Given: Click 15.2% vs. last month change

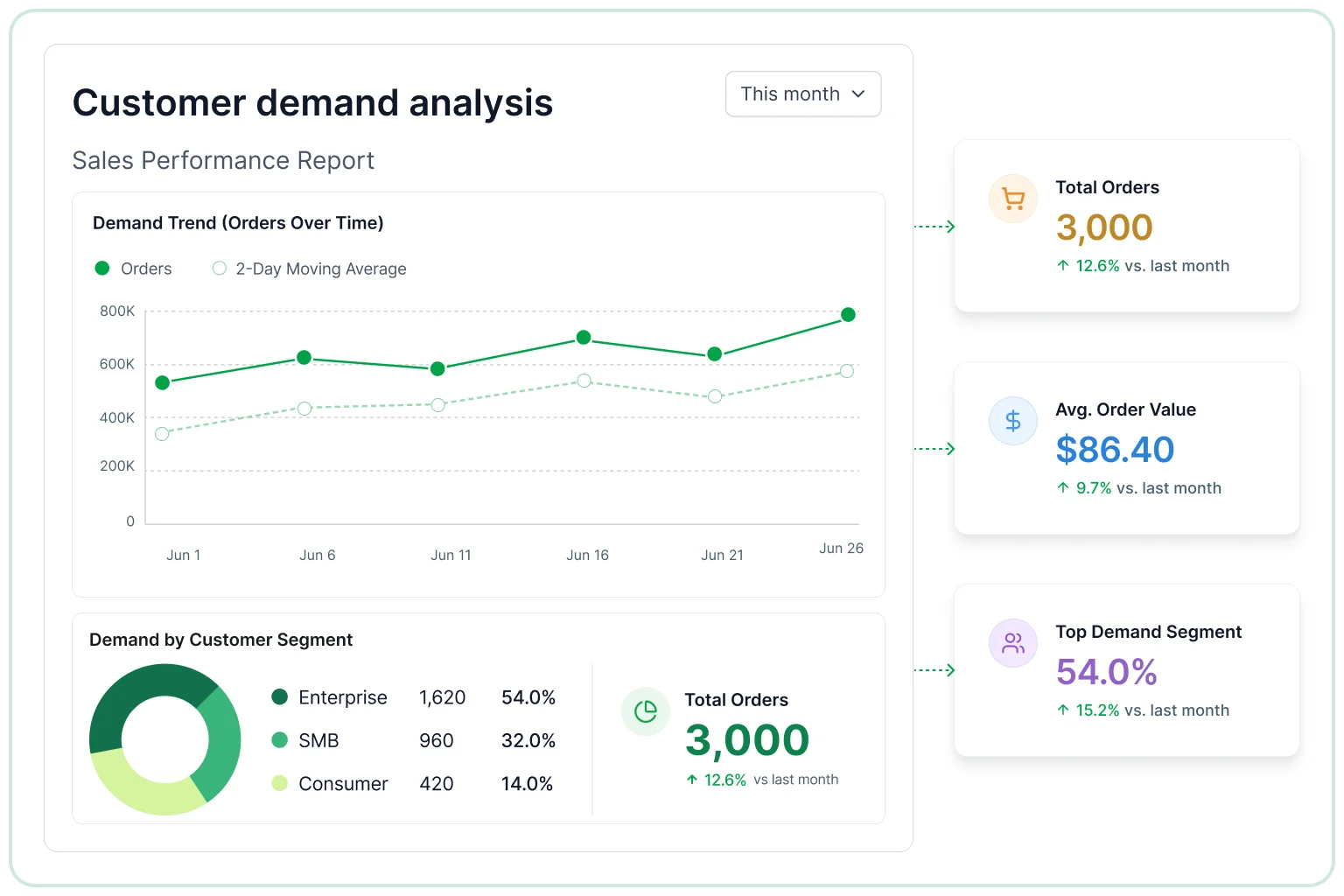Looking at the screenshot, I should [x=1143, y=710].
